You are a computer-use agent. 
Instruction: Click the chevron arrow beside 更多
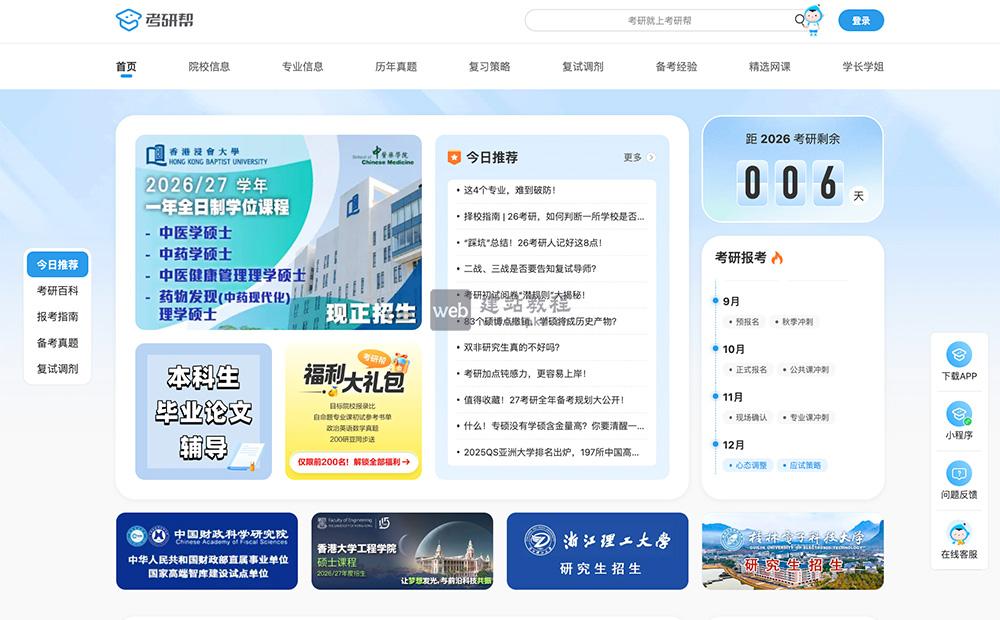coord(651,157)
